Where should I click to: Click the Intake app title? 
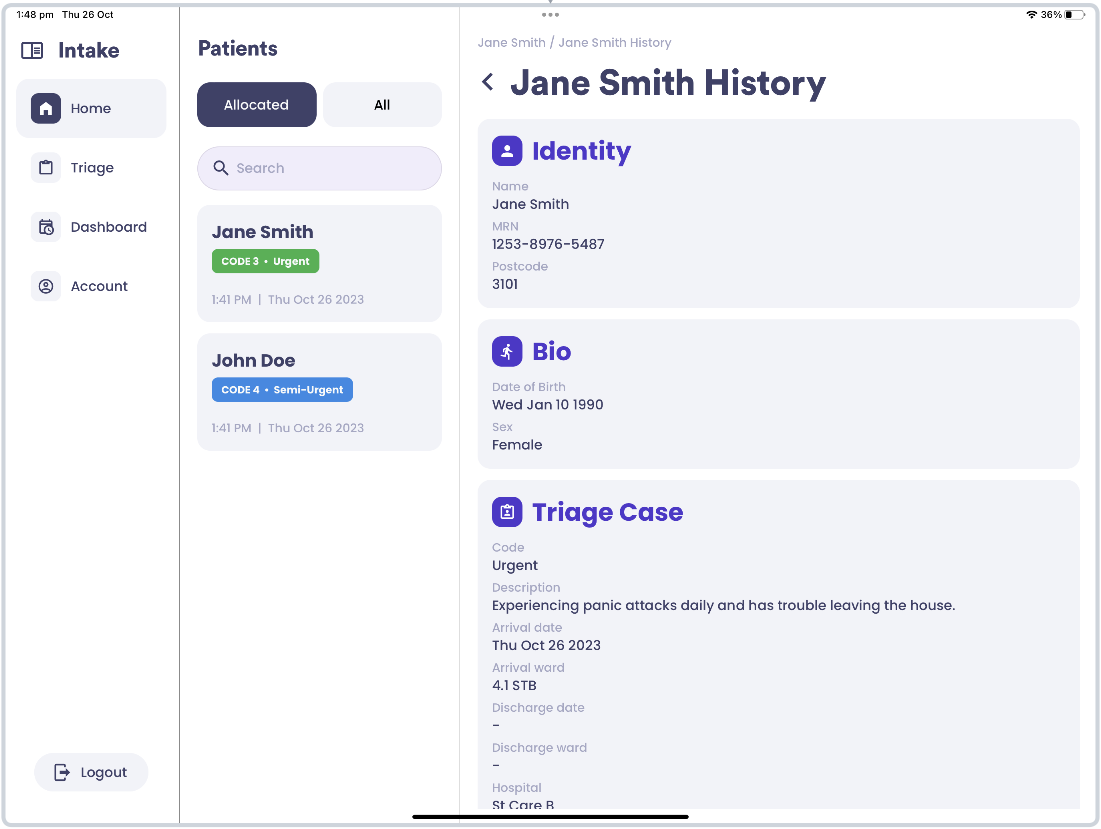click(88, 51)
